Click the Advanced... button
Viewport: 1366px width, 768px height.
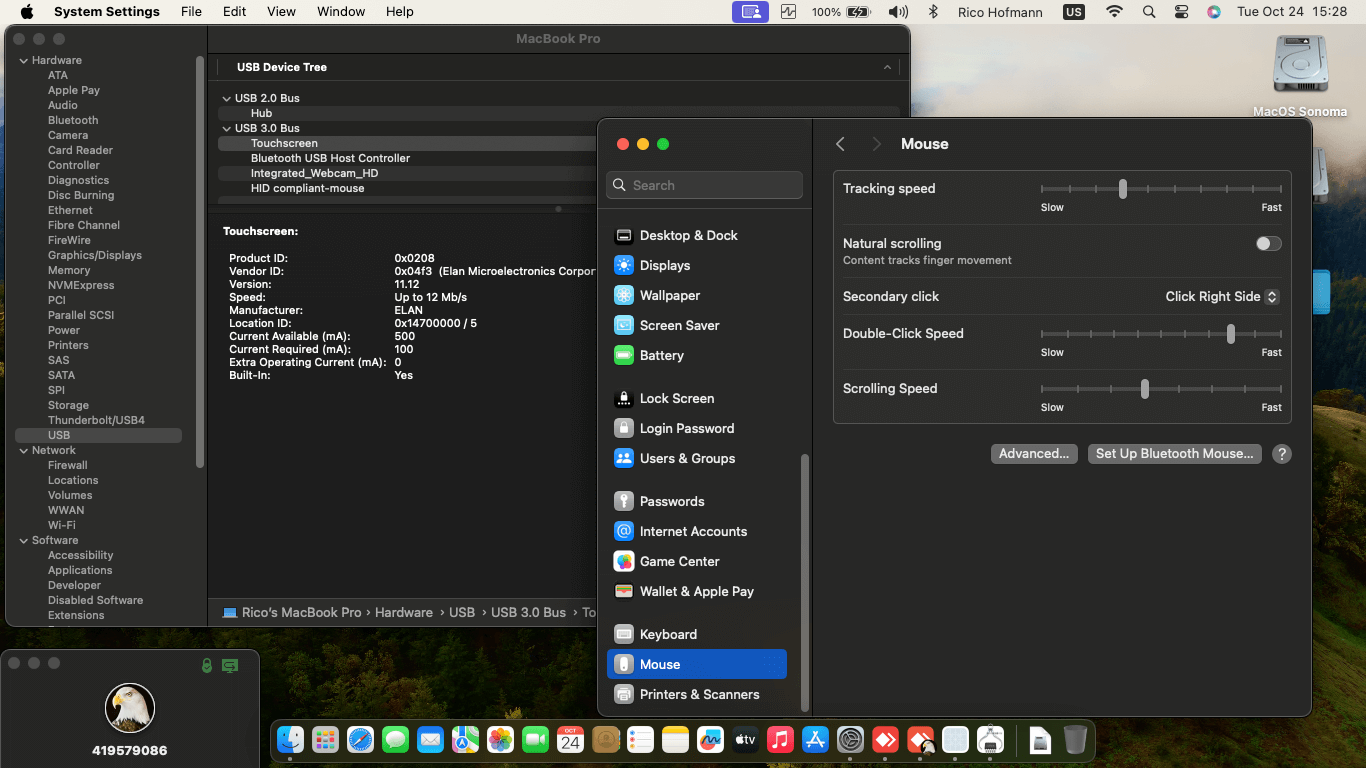coord(1034,454)
